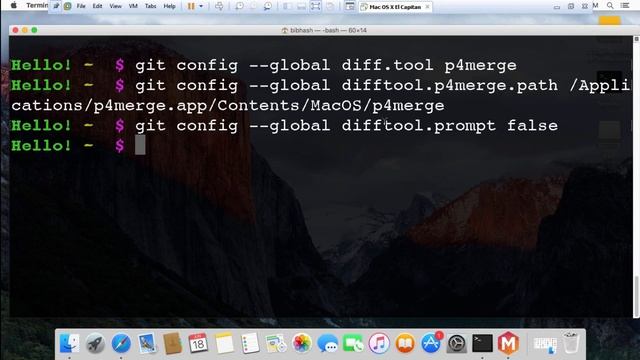Viewport: 640px width, 360px height.
Task: Open Terminal app menu in Mac menu bar
Action: point(37,6)
